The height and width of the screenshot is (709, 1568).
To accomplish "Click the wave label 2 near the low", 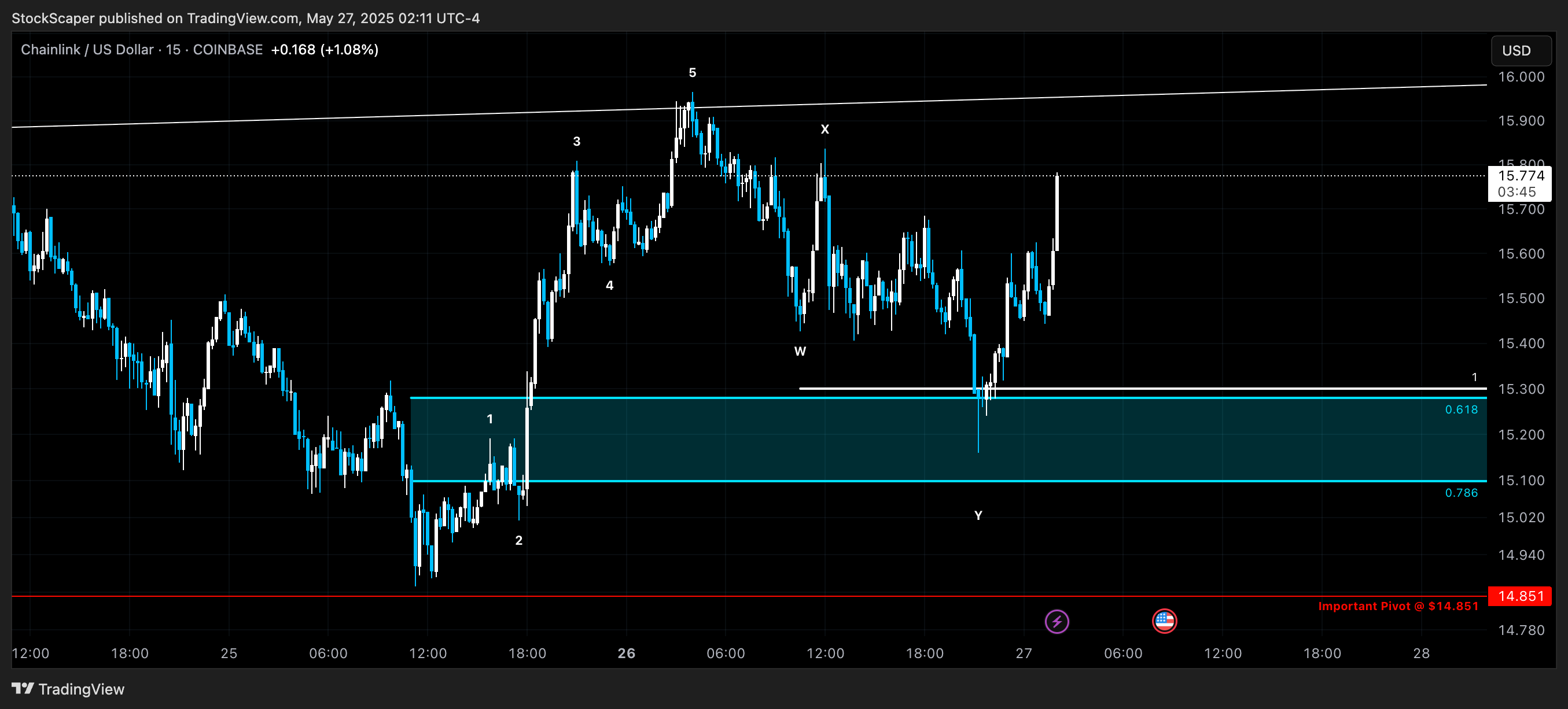I will click(x=518, y=540).
